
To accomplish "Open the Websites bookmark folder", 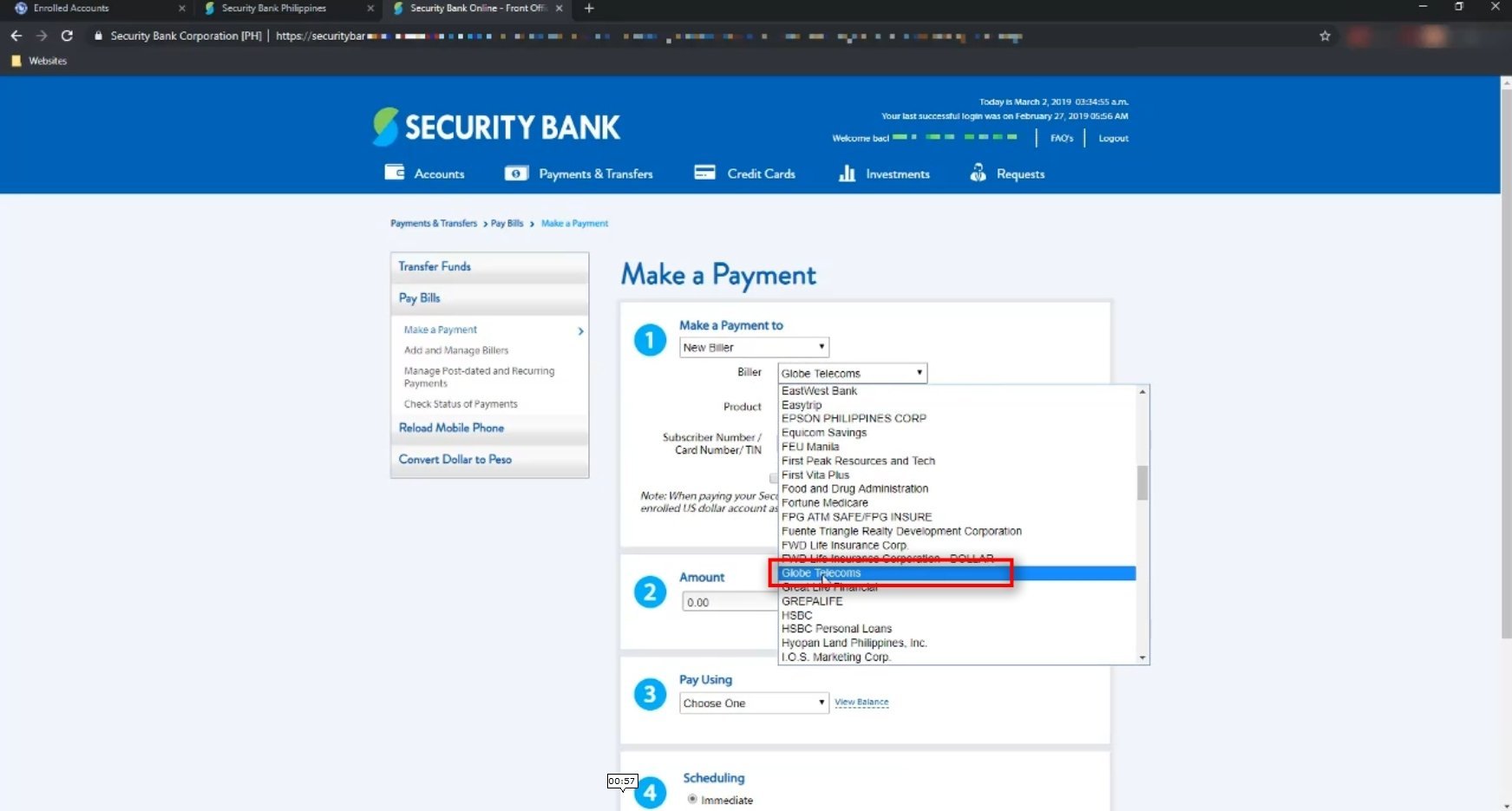I will click(39, 61).
